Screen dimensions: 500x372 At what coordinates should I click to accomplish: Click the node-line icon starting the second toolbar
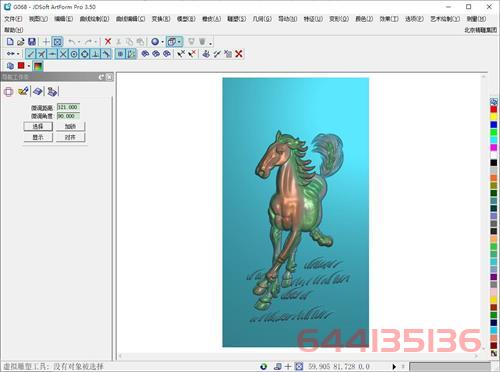(10, 54)
